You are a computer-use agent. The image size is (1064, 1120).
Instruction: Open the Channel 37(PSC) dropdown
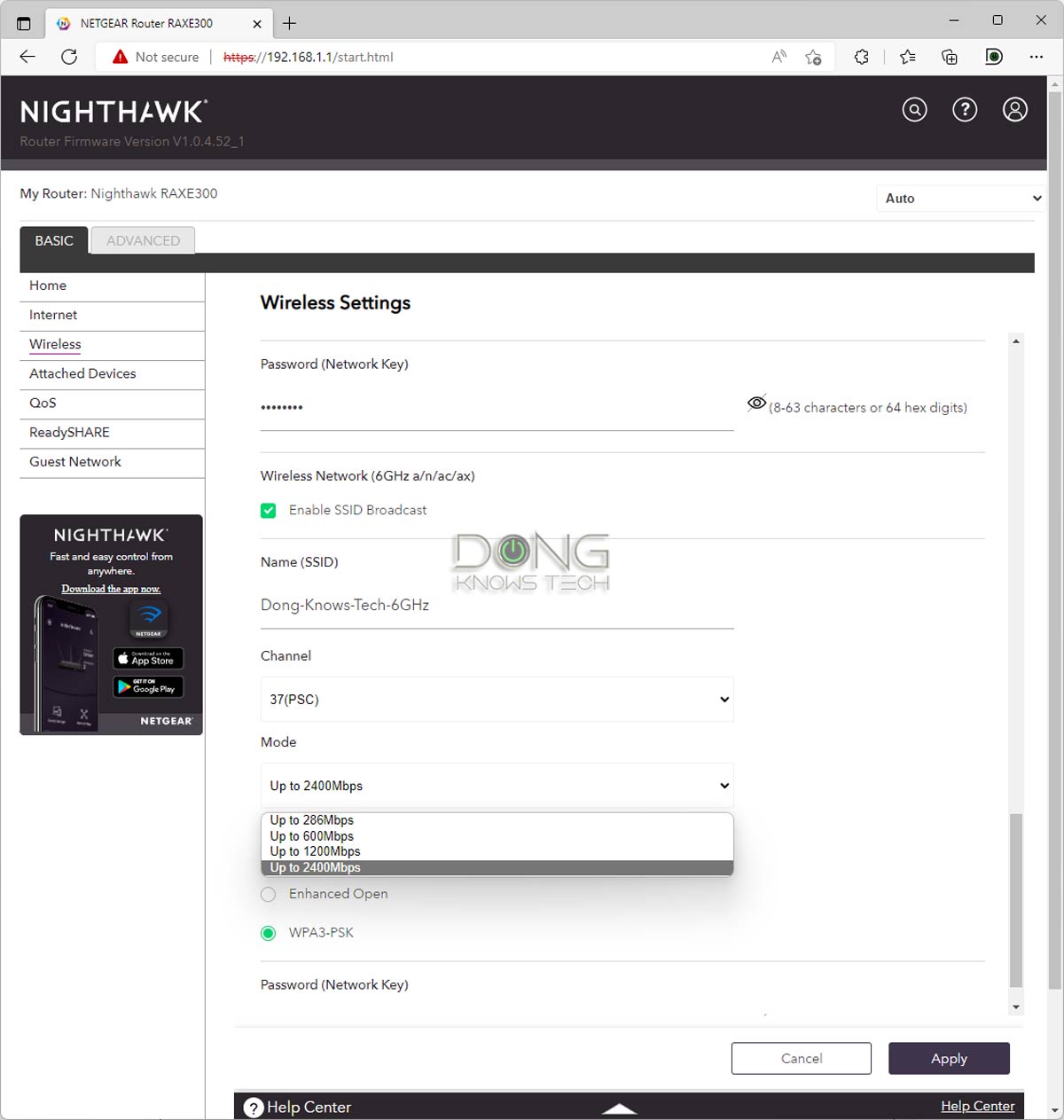[x=497, y=699]
